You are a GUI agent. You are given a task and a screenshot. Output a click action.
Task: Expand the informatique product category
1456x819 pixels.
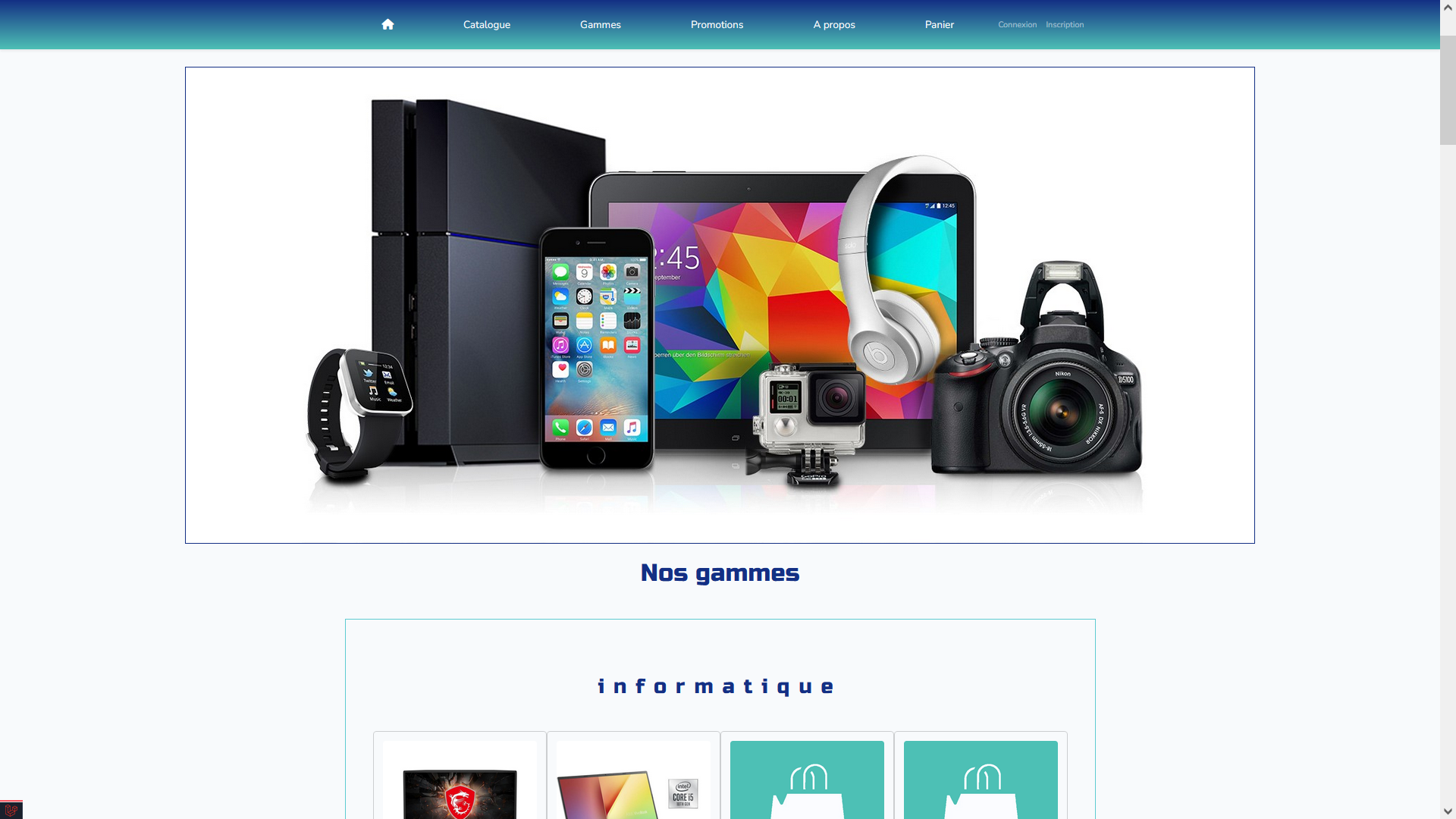(x=718, y=685)
